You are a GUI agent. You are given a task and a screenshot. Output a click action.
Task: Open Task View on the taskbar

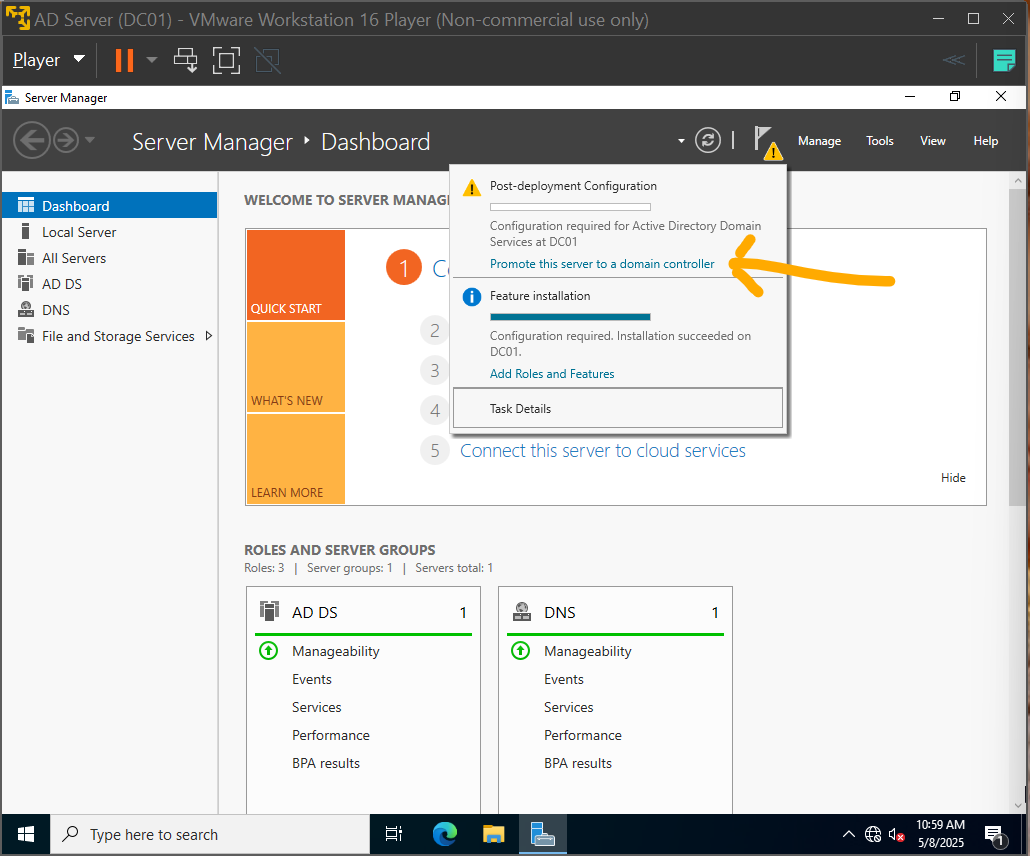[x=393, y=834]
